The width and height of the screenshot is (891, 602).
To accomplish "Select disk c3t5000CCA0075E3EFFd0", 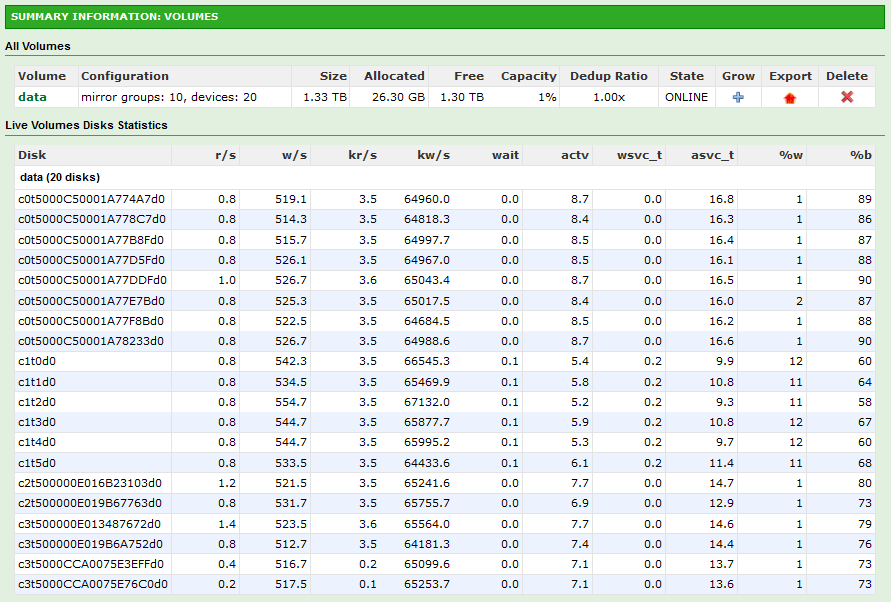I will [x=91, y=564].
